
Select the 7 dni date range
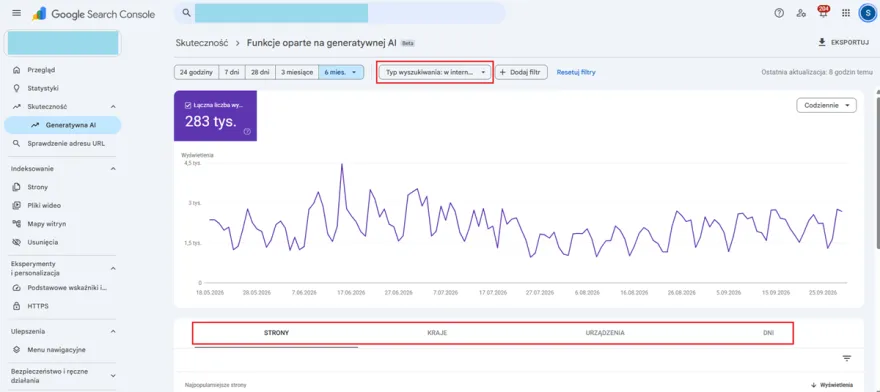232,72
